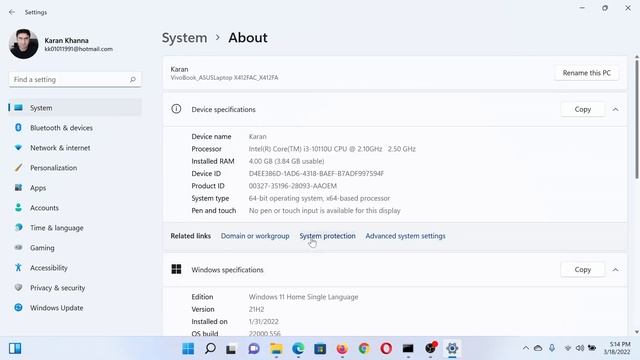The image size is (640, 360).
Task: Select the Product ID value 00327-35196-28093-AAOEM
Action: click(x=293, y=186)
